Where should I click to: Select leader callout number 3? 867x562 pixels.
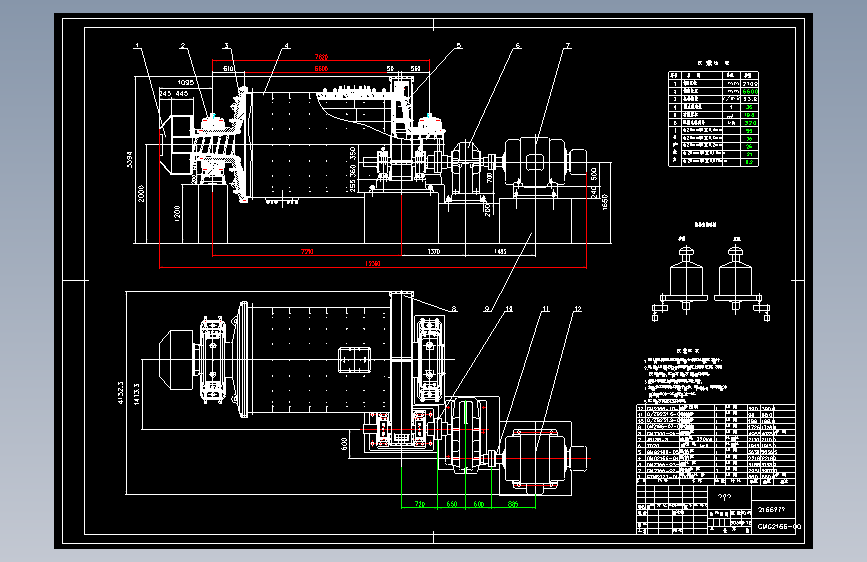click(x=226, y=46)
